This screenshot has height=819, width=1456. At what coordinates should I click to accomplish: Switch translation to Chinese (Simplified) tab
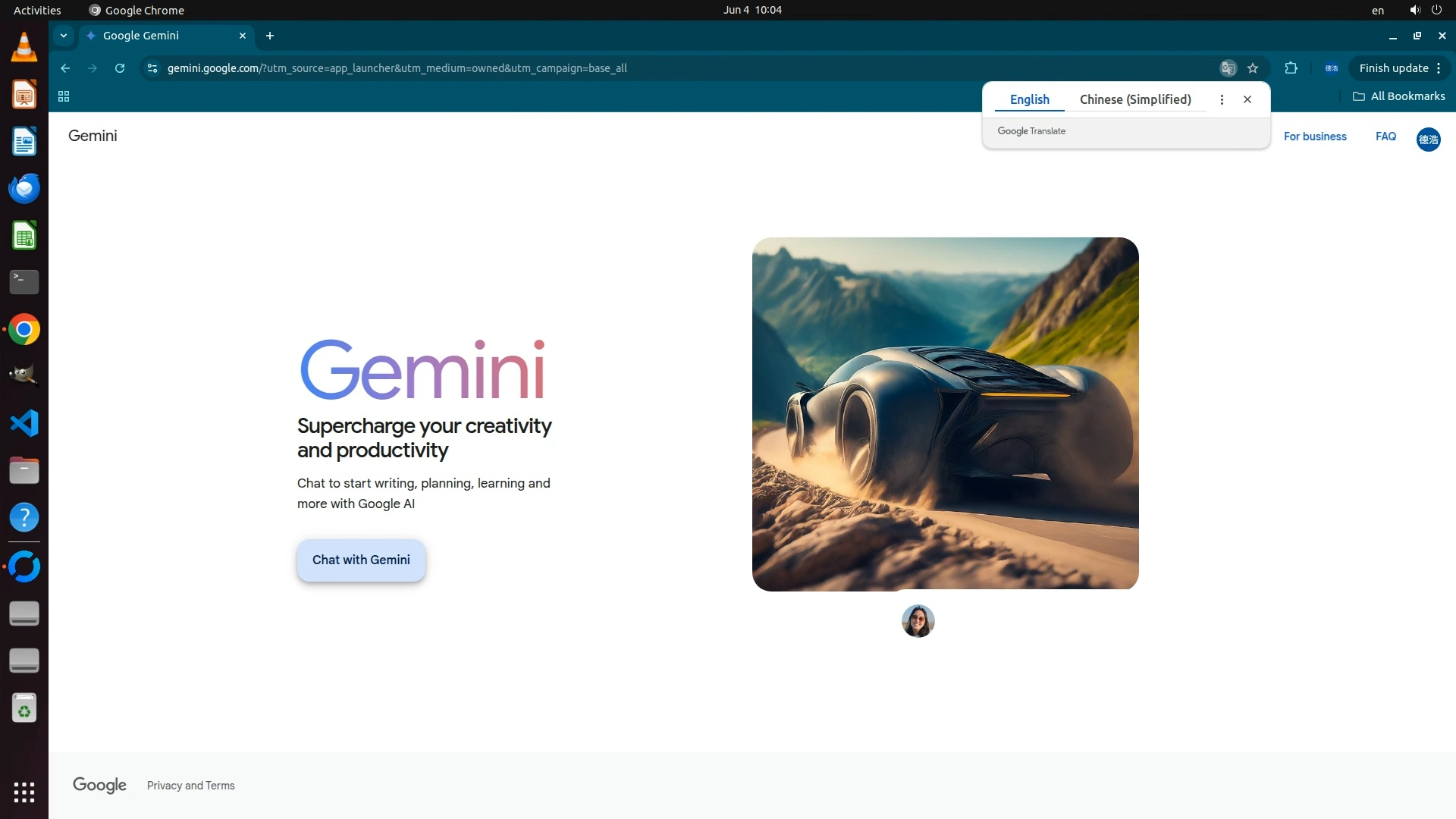(x=1134, y=99)
